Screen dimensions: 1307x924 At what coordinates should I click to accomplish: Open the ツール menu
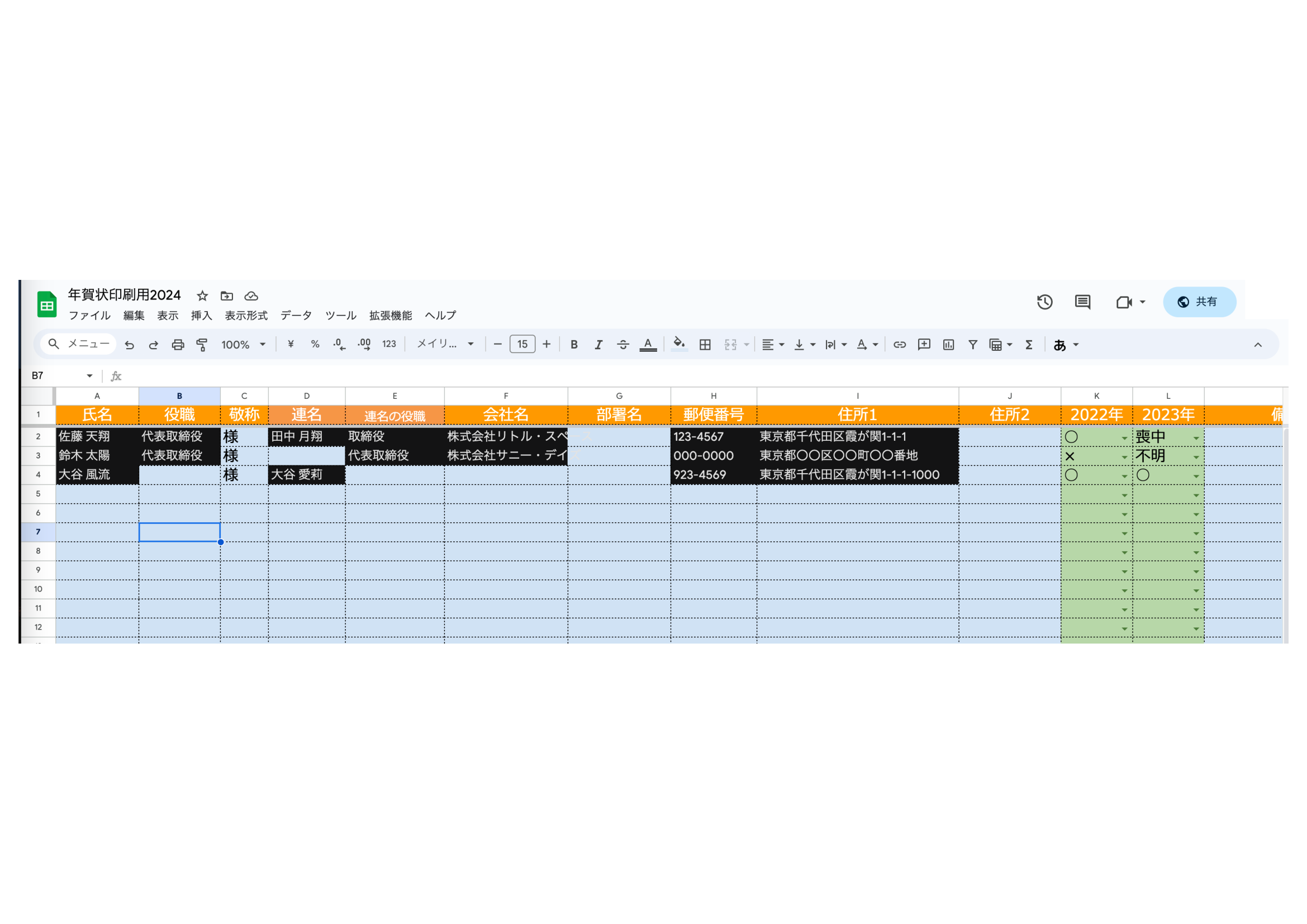(340, 316)
